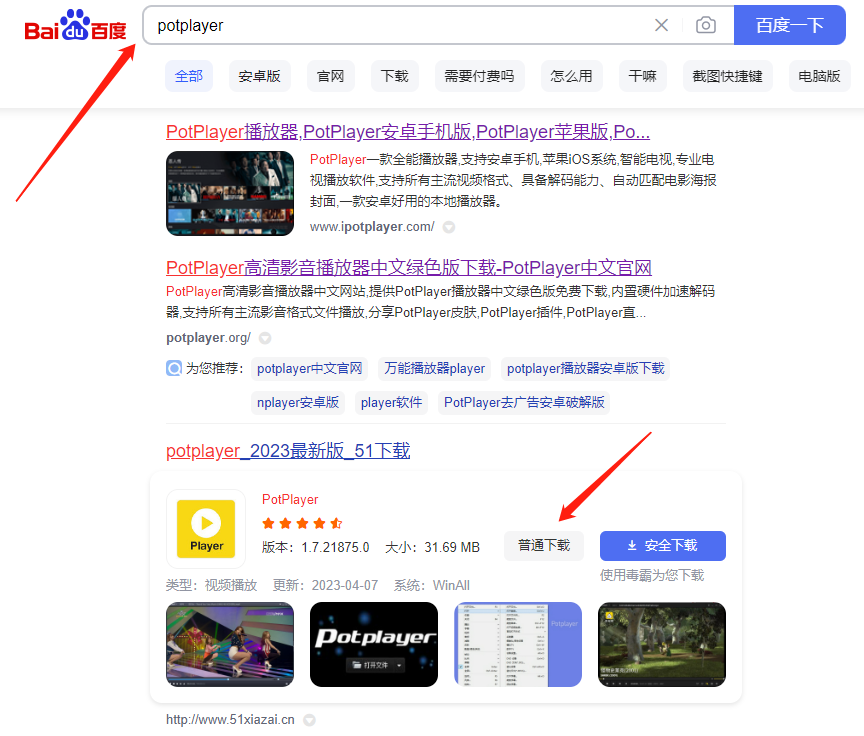
Task: Clear the search box with the X icon
Action: 661,25
